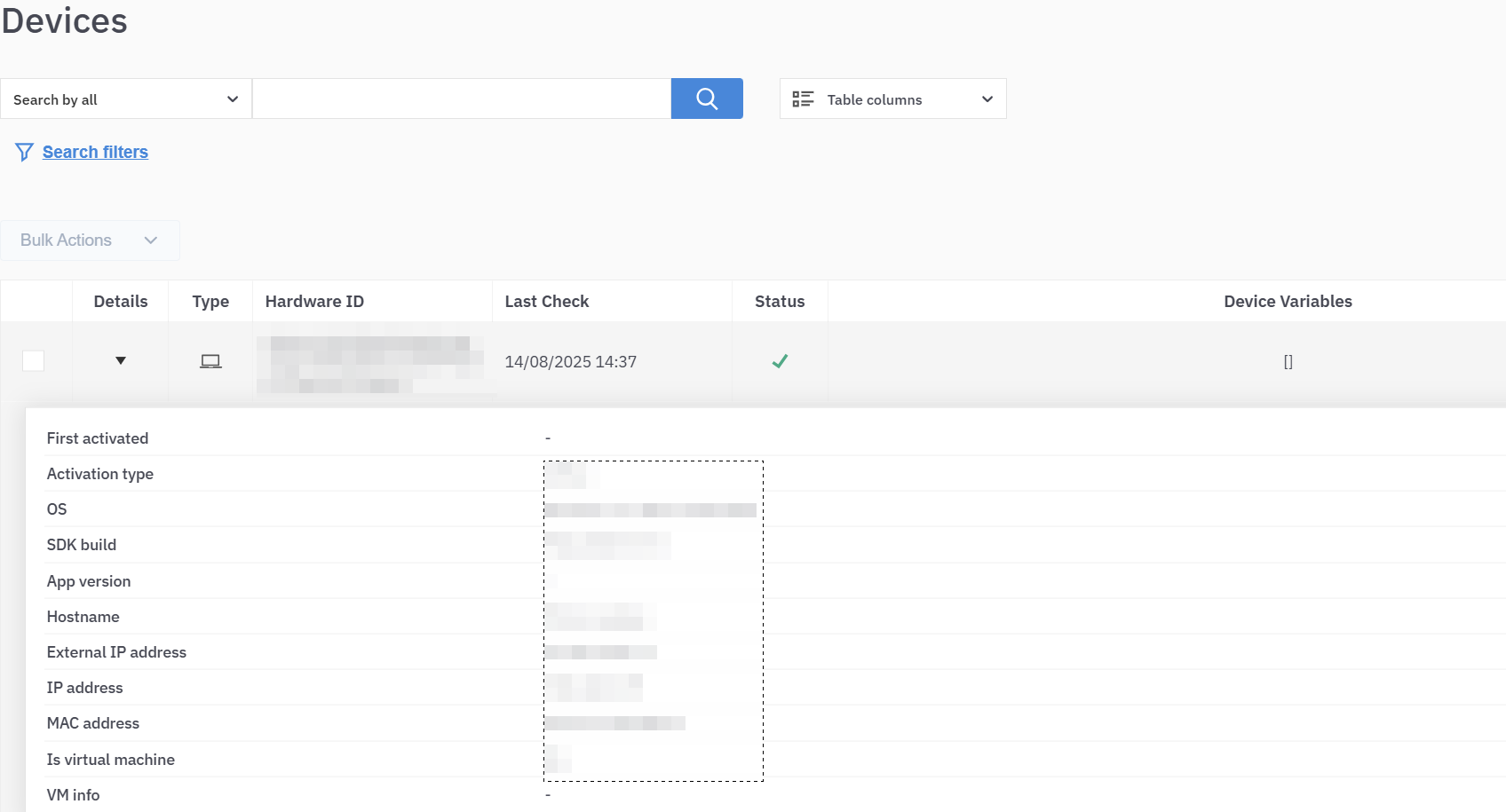Click the 14/08/2025 14:37 last check value

(x=570, y=362)
